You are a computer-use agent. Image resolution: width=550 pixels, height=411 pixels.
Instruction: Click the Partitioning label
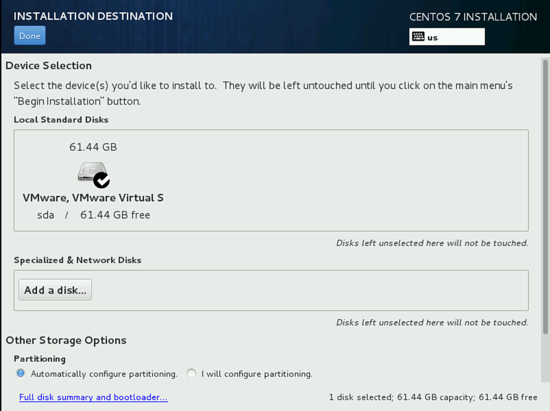point(40,359)
